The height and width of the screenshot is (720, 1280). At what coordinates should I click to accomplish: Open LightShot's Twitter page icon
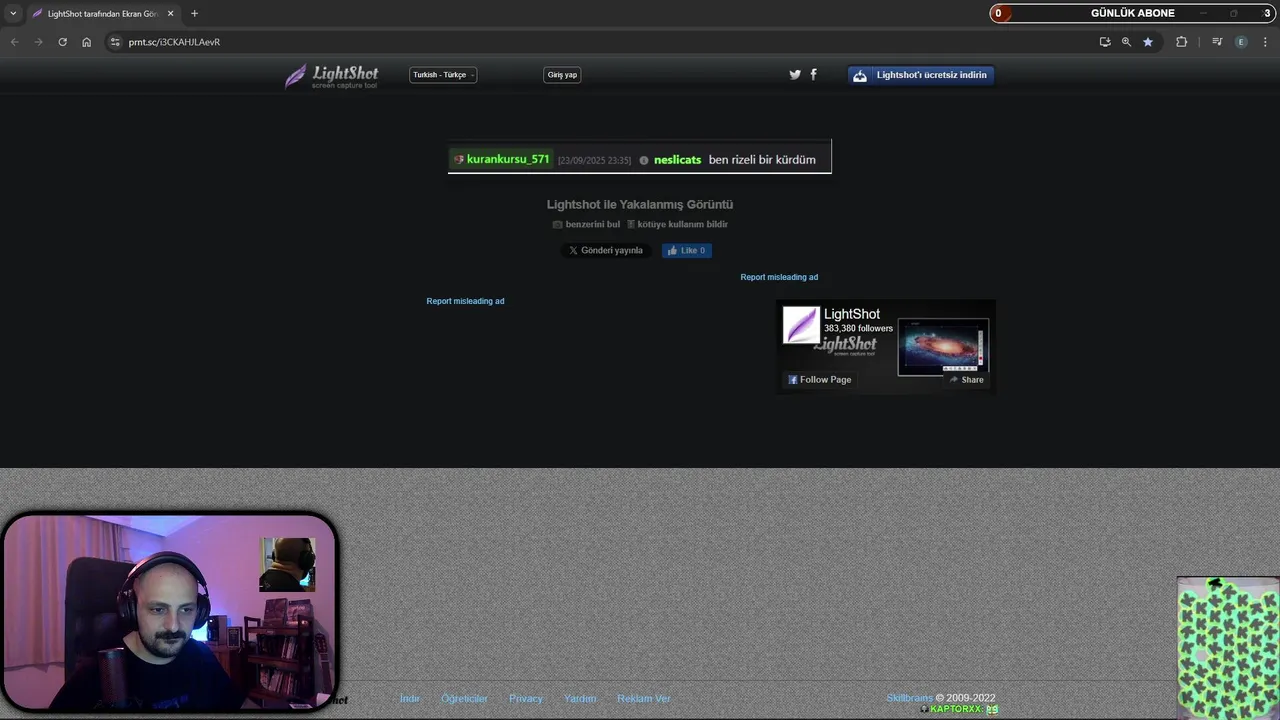click(x=795, y=74)
